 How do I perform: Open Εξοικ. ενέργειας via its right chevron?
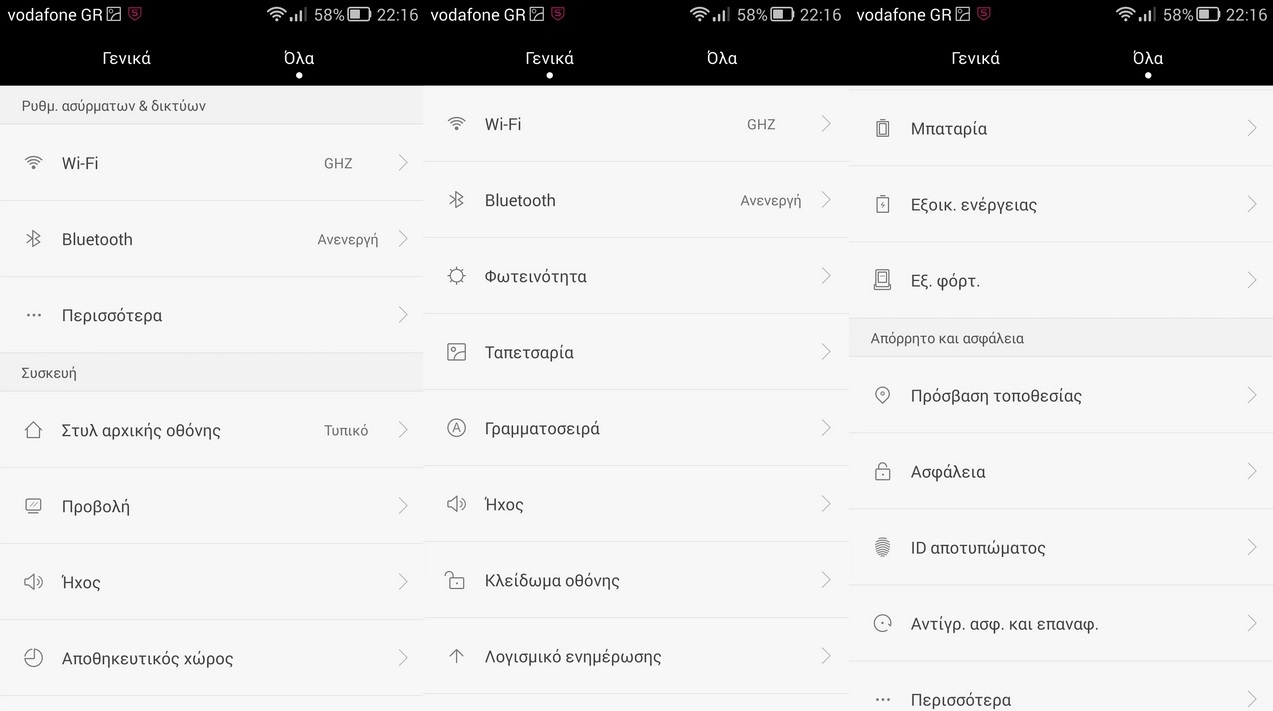[x=1252, y=204]
